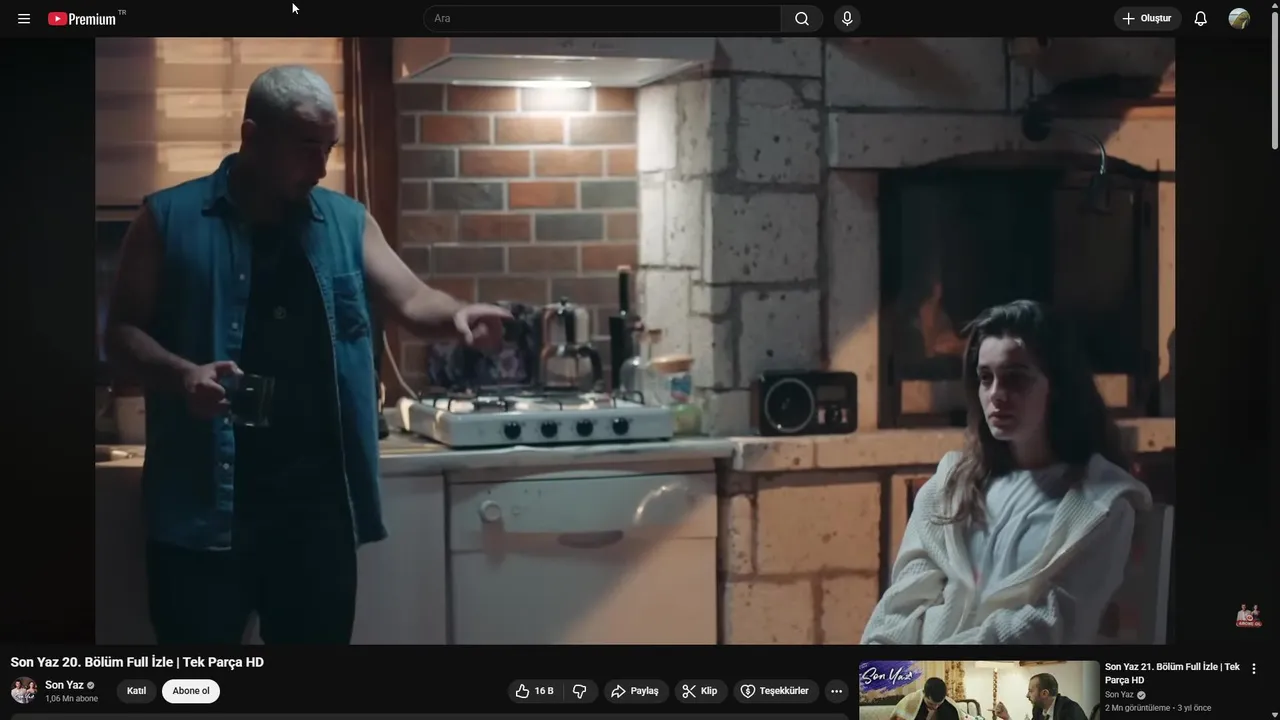Open the Oluştur create button

point(1147,19)
